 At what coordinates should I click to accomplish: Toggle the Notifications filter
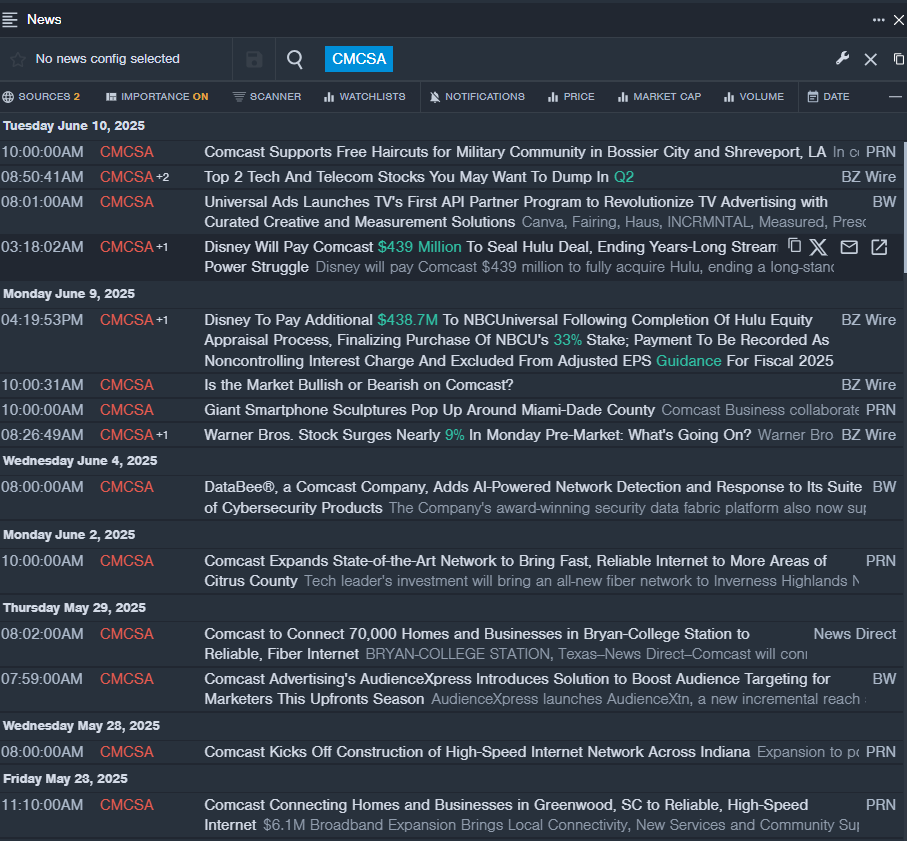pyautogui.click(x=477, y=97)
